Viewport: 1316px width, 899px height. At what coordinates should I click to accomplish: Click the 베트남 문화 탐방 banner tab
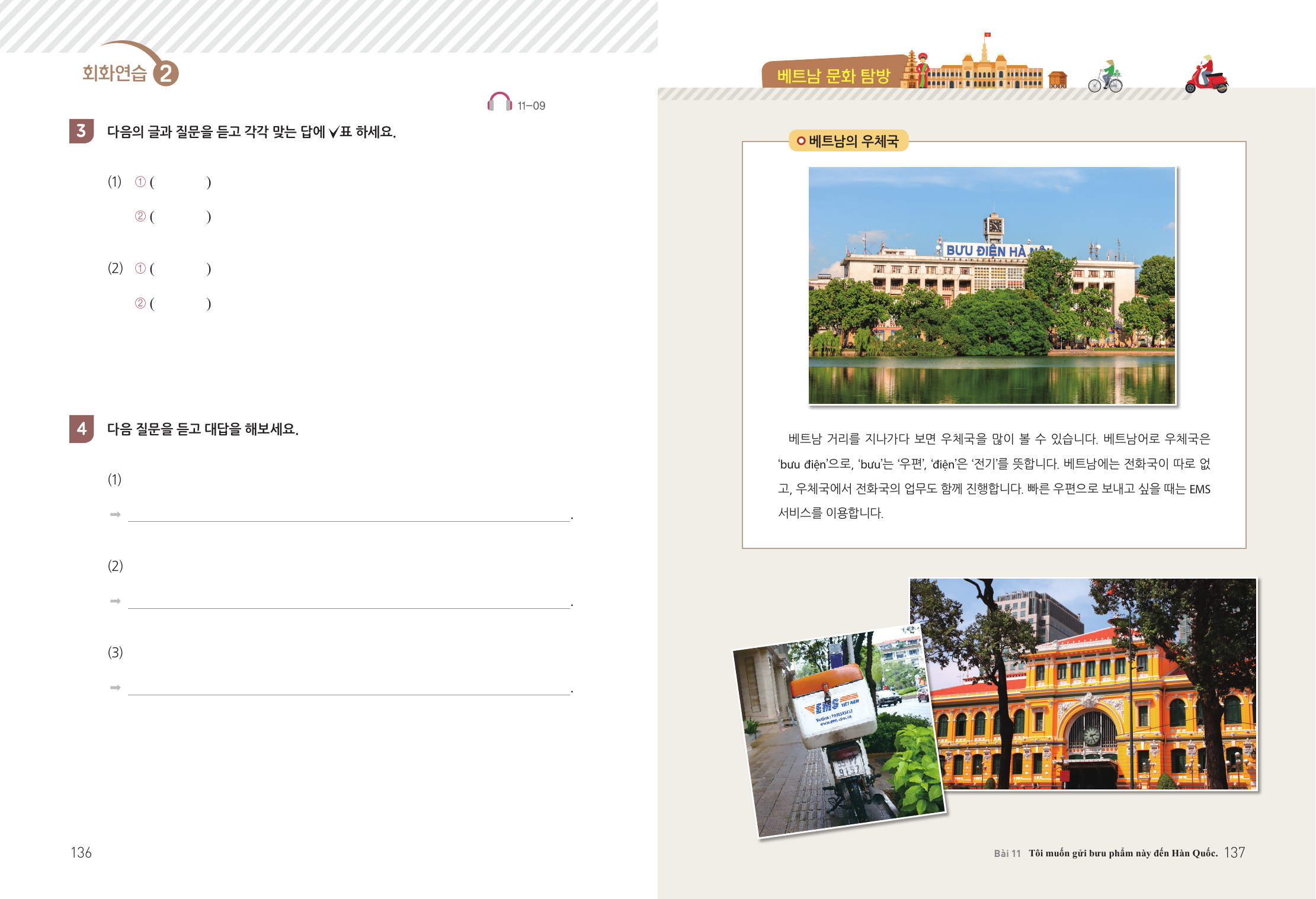(x=834, y=75)
